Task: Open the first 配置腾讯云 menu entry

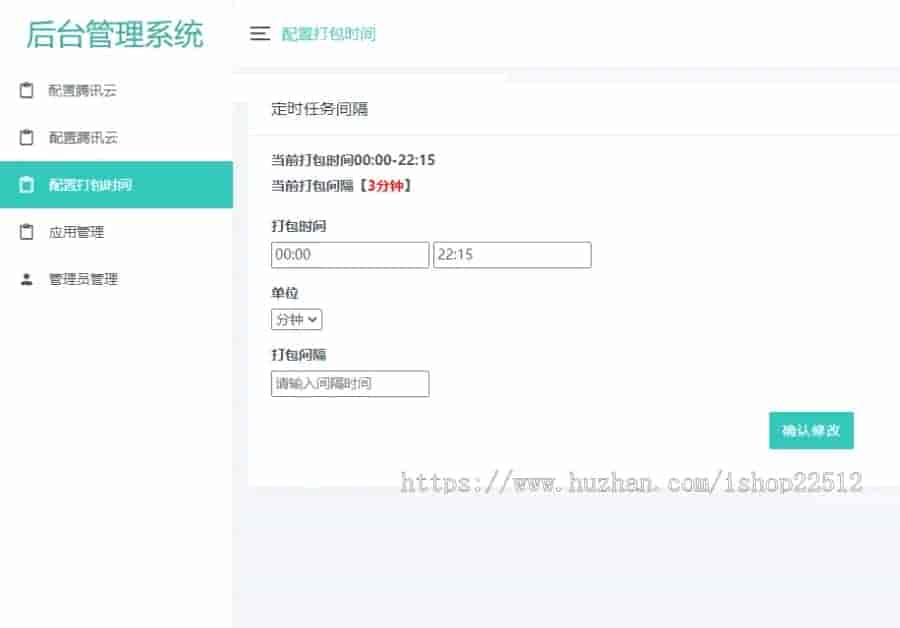Action: [117, 90]
